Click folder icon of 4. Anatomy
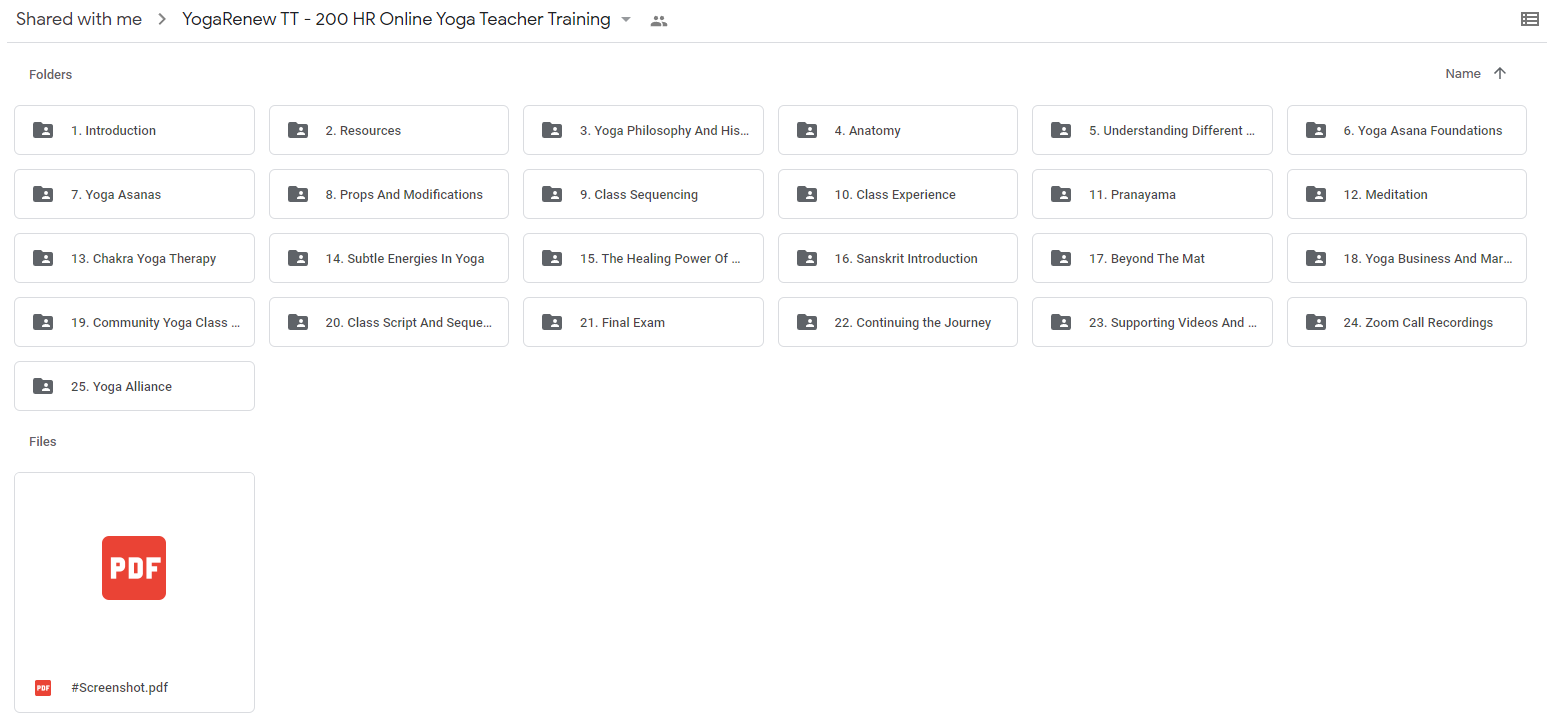The width and height of the screenshot is (1547, 723). pos(807,130)
